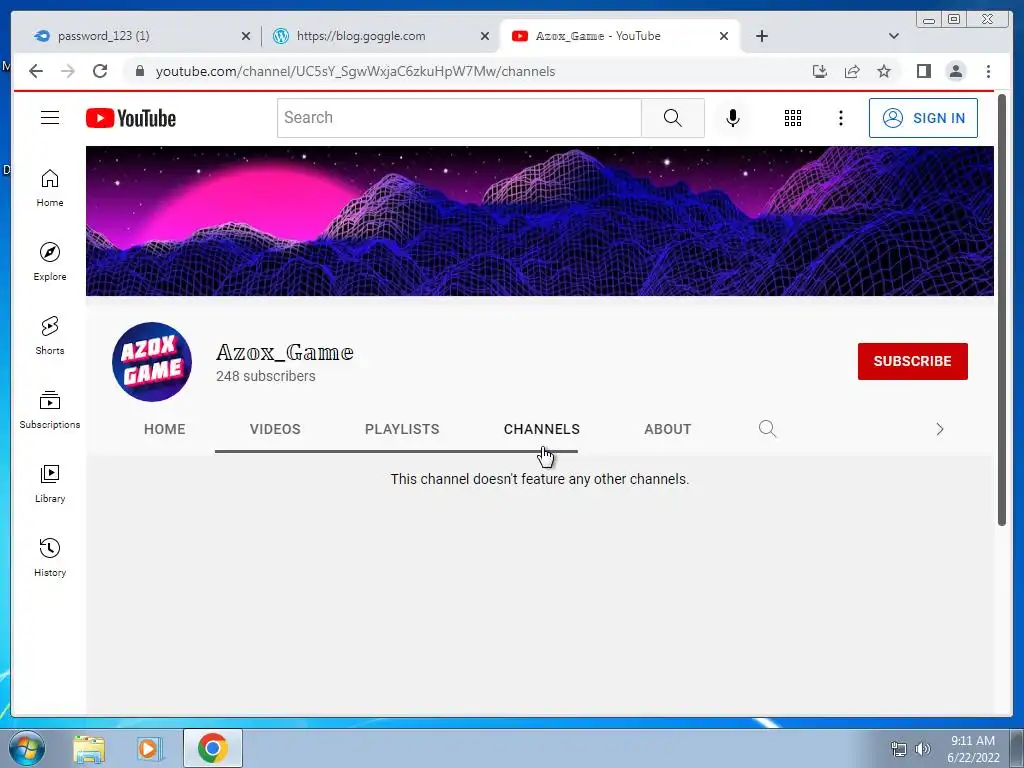Search within the channel magnifier icon
The height and width of the screenshot is (768, 1024).
tap(767, 428)
